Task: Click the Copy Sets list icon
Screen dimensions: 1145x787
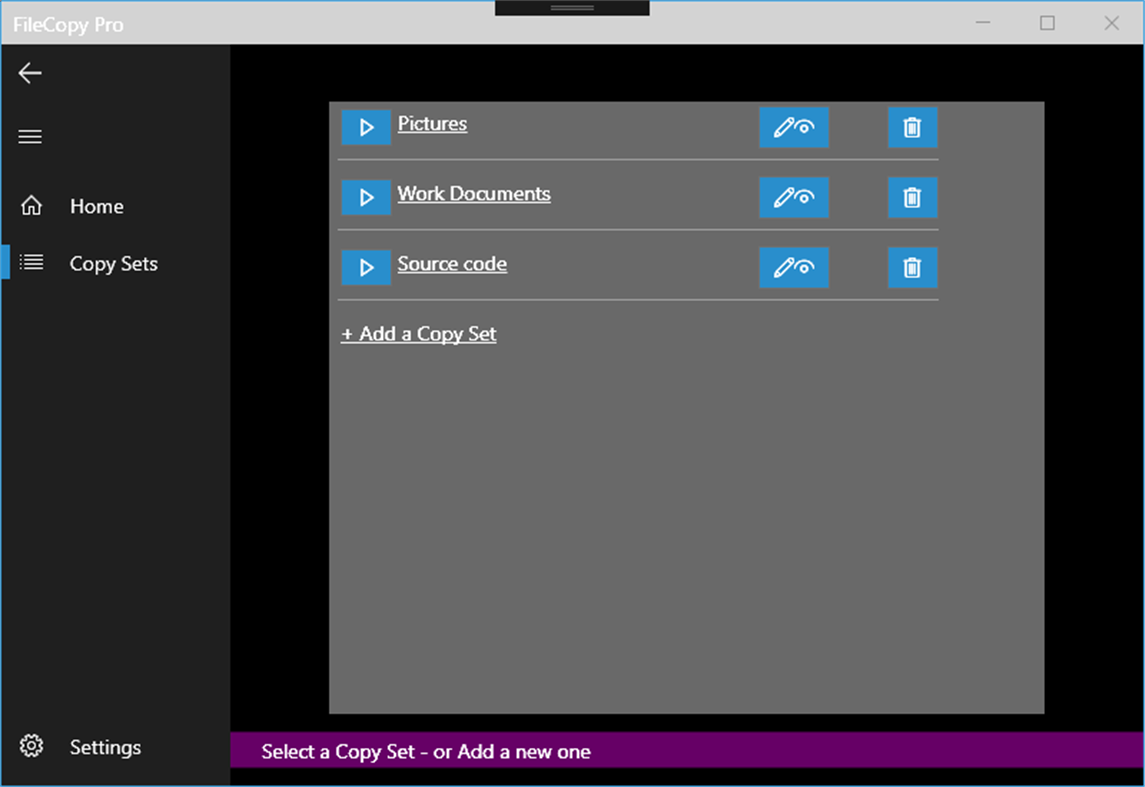Action: [31, 262]
